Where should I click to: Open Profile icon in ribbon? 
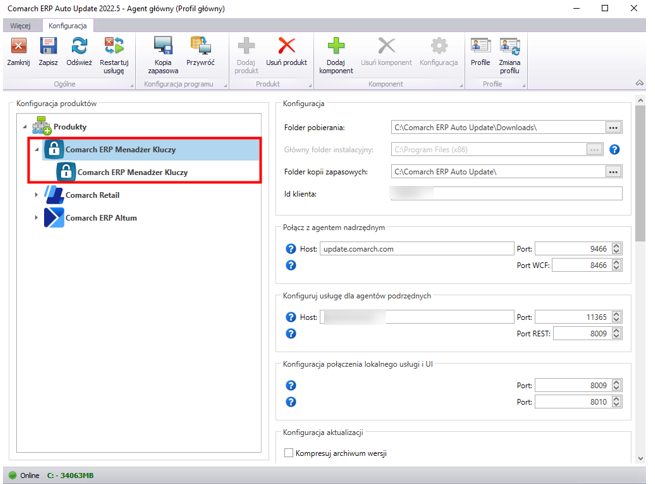pos(480,46)
